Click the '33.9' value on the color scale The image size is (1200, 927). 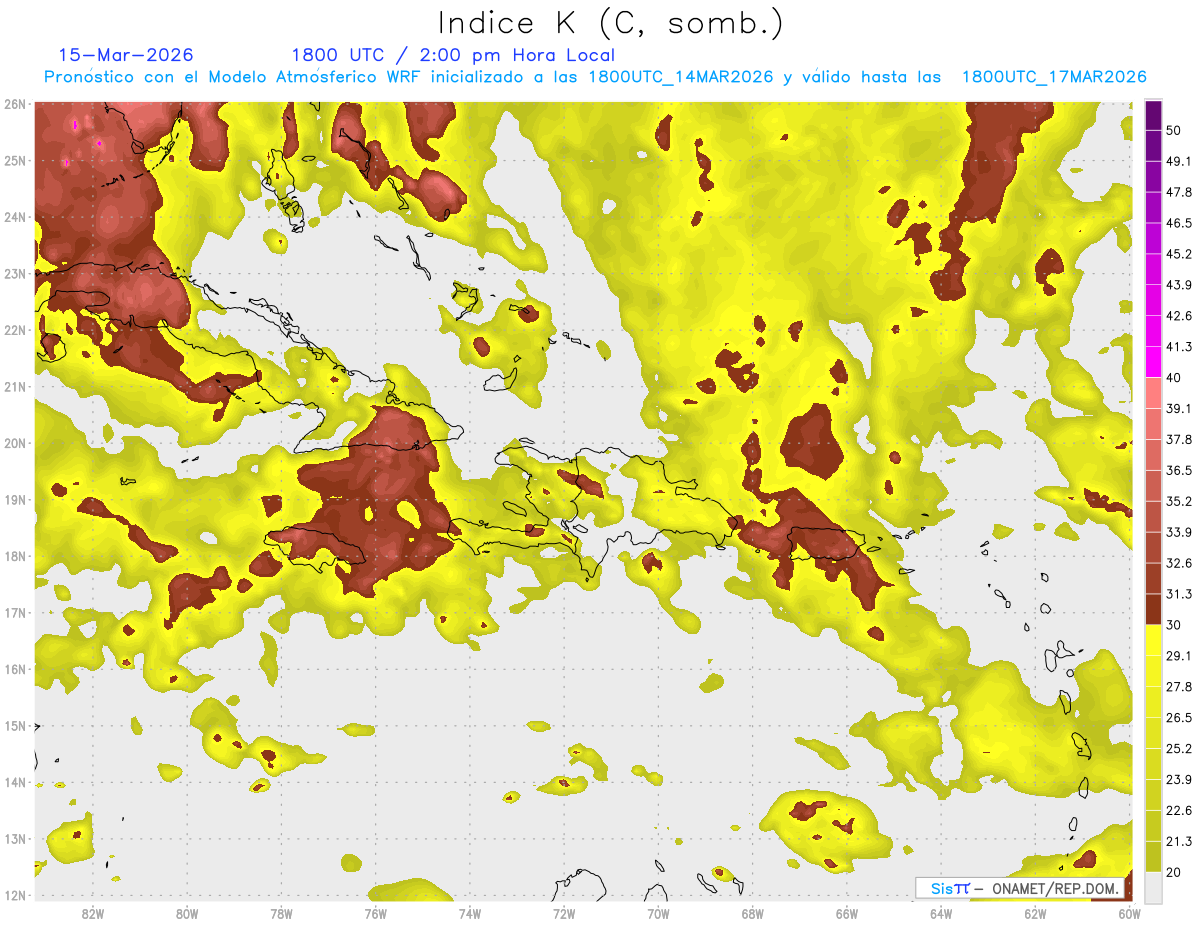[1180, 532]
